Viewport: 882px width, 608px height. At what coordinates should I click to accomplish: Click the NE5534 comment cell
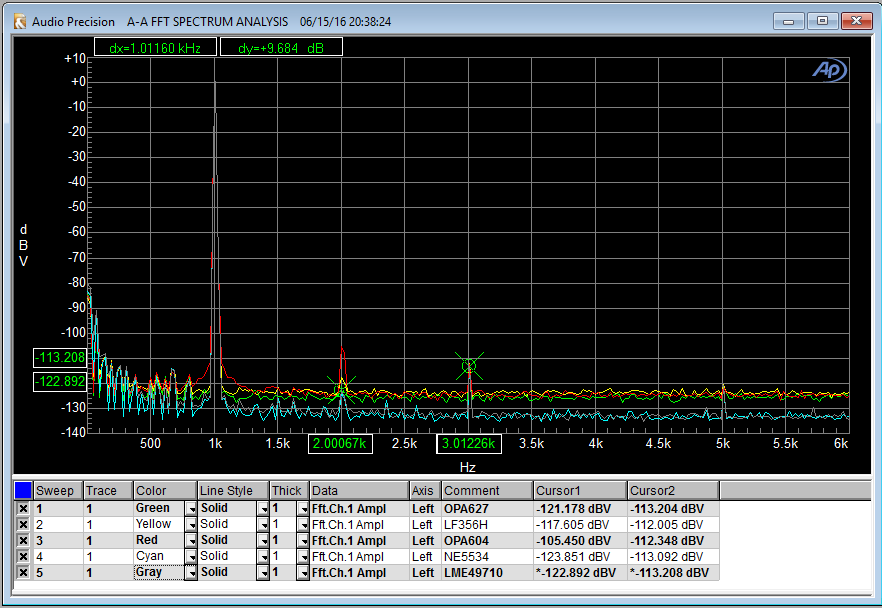point(487,556)
